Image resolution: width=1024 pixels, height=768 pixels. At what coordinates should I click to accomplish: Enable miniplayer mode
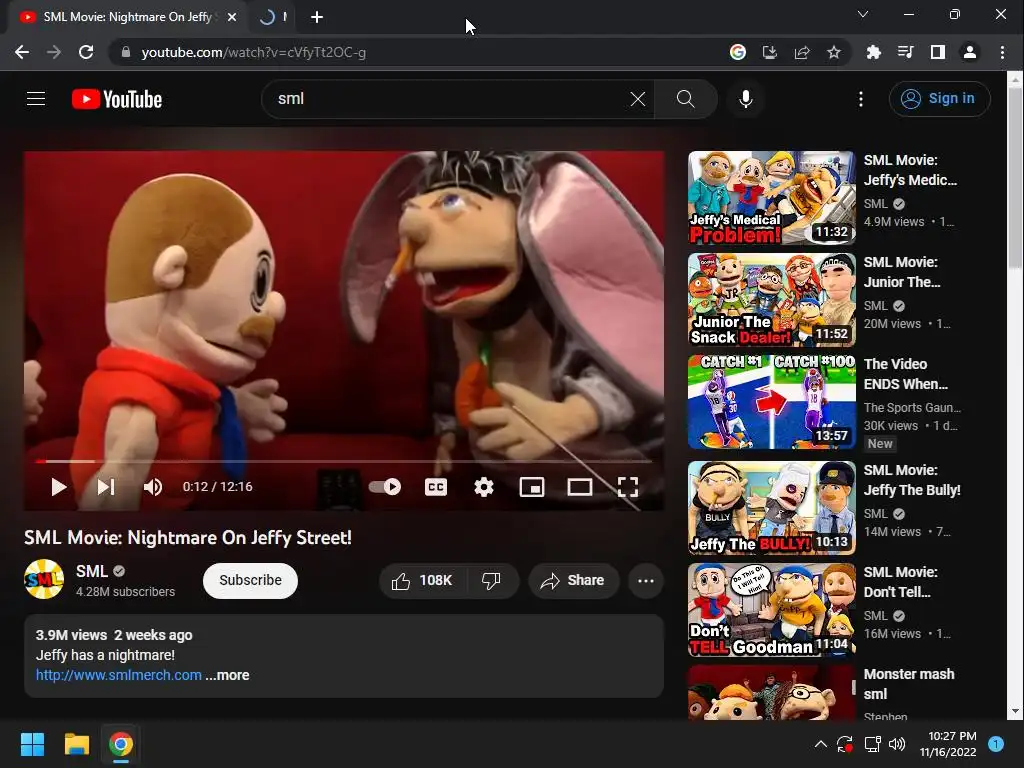(x=532, y=487)
